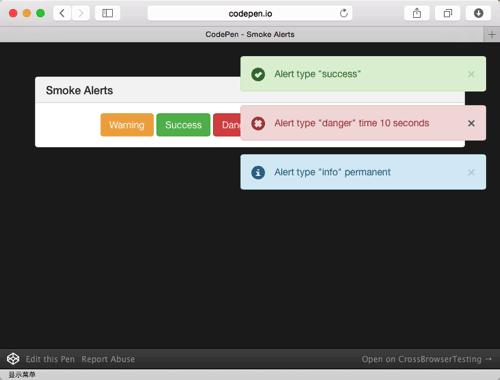This screenshot has height=380, width=500.
Task: Open the Edit this Pen link
Action: coord(50,359)
